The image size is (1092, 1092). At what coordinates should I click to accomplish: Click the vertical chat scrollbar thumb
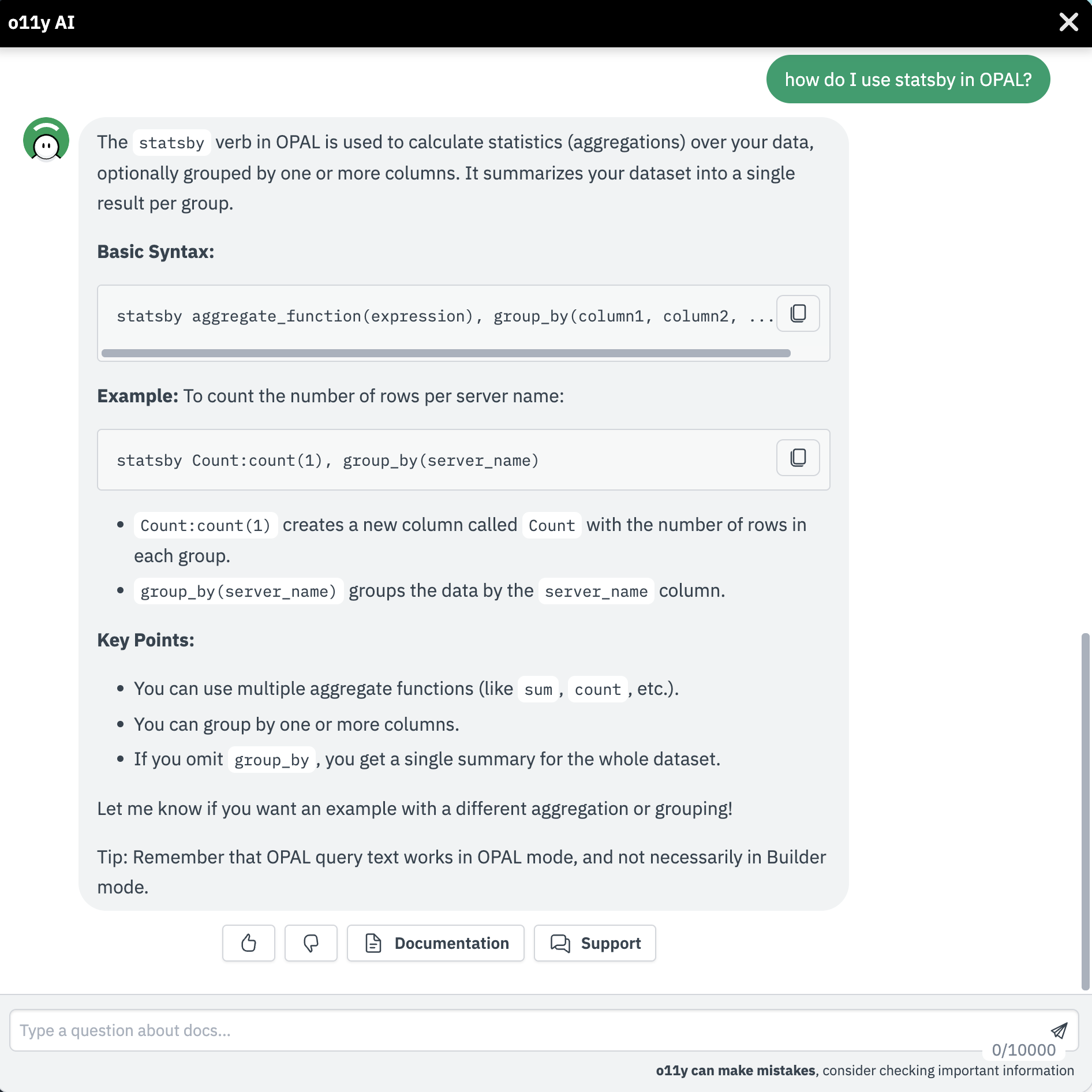coord(1085,811)
